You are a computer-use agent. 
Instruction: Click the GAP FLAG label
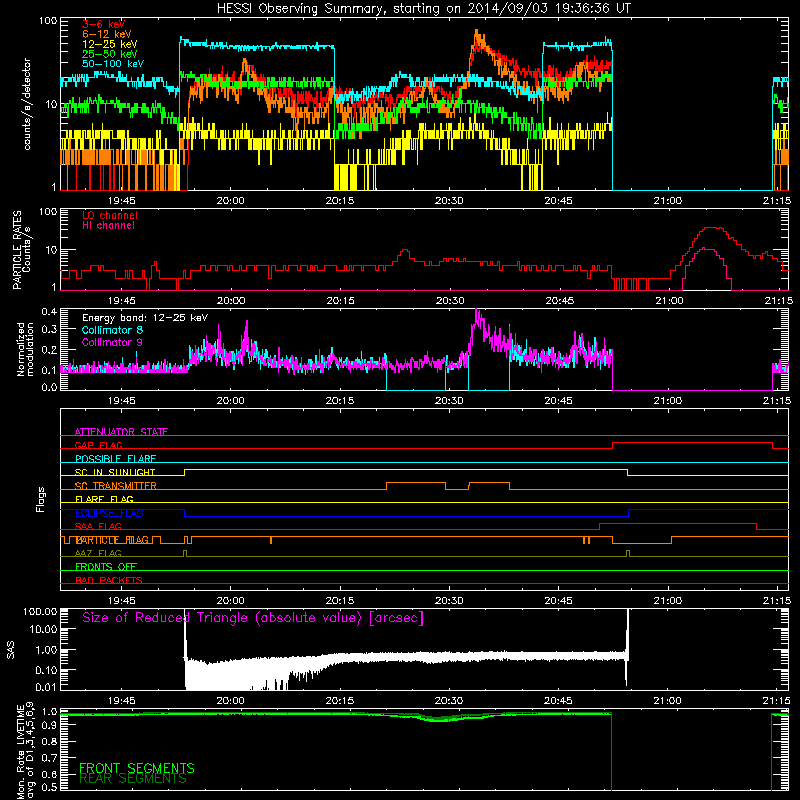point(98,445)
